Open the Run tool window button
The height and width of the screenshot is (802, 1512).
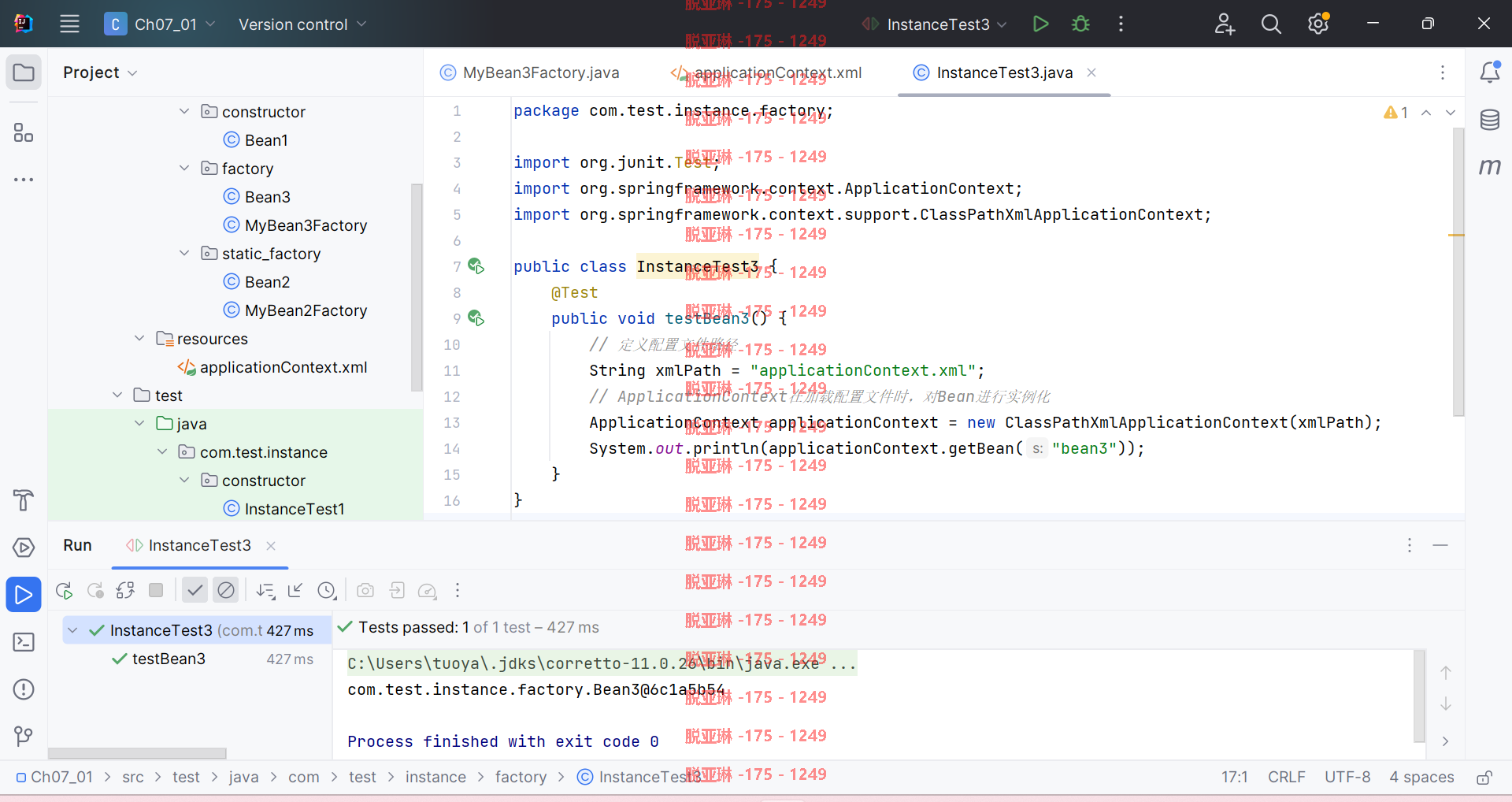click(x=24, y=594)
